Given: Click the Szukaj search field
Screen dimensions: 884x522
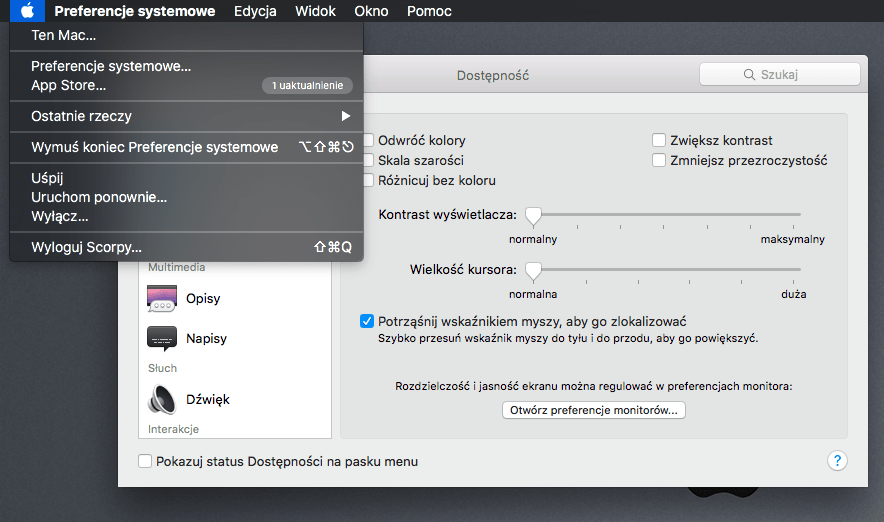Looking at the screenshot, I should [x=779, y=75].
